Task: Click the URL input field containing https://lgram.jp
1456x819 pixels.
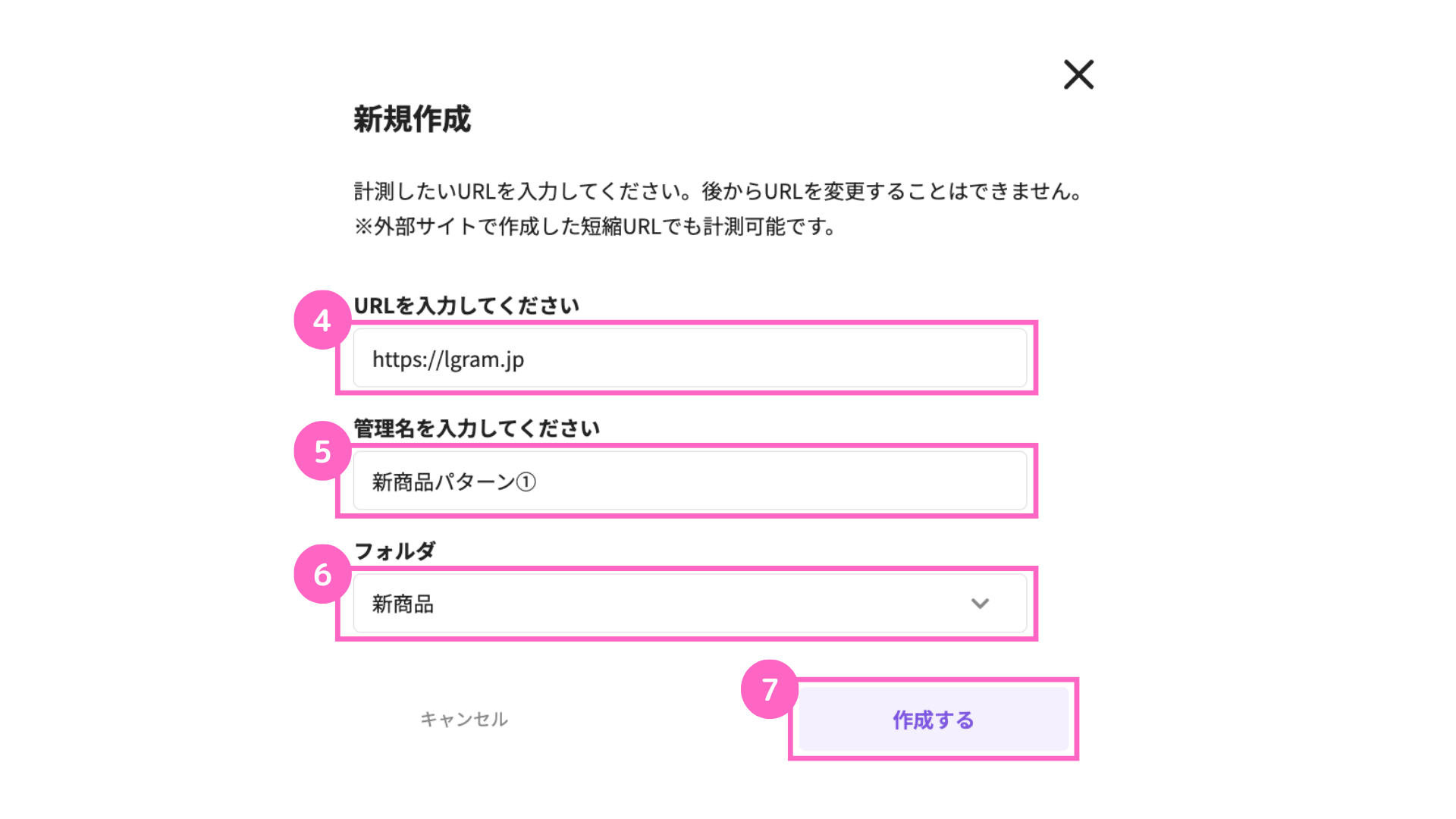Action: coord(689,359)
